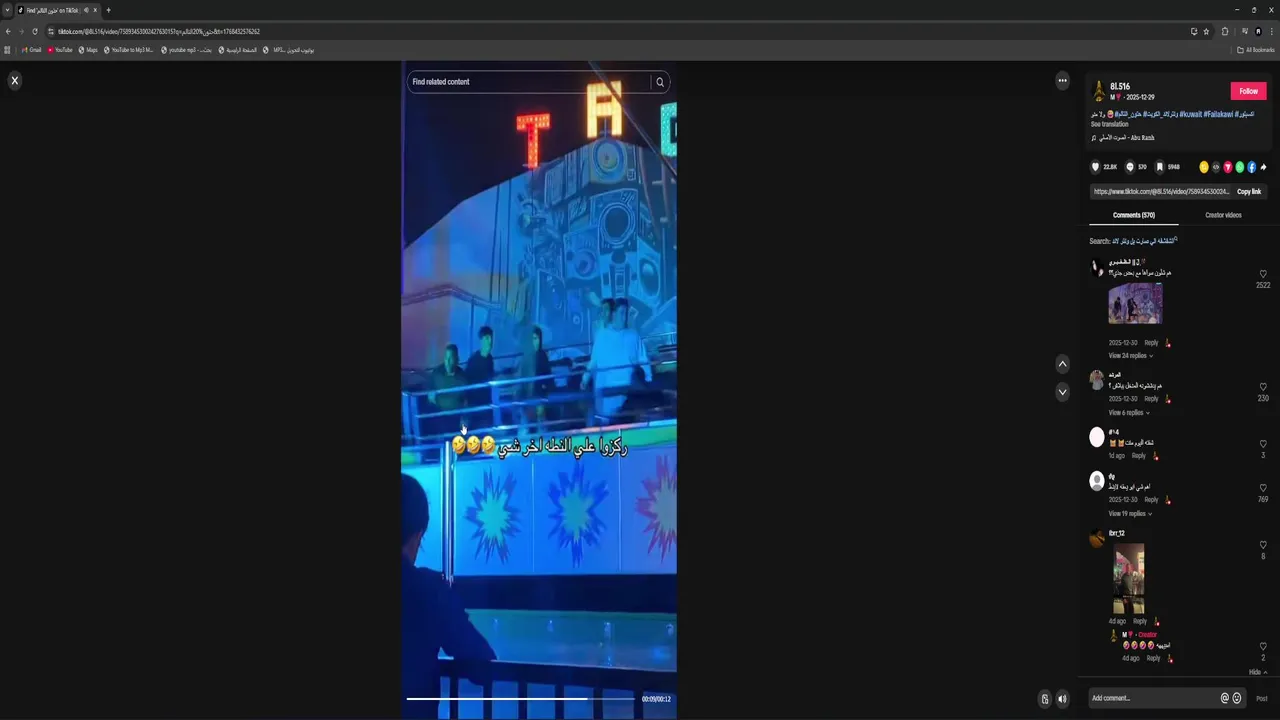Follow the 8L516 account
Viewport: 1280px width, 720px height.
[x=1248, y=91]
